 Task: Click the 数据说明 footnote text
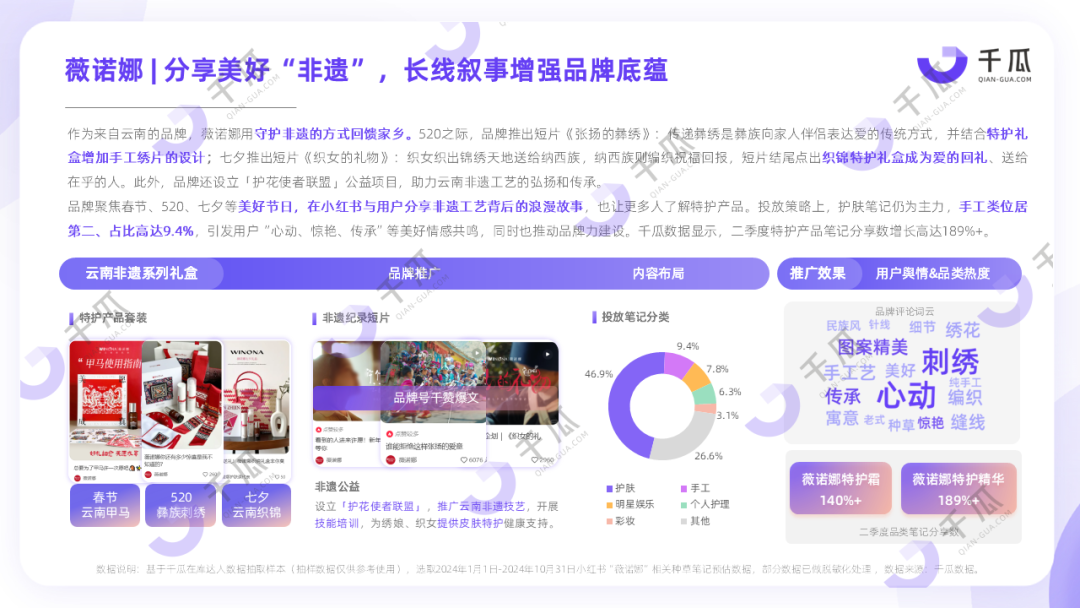[x=538, y=569]
